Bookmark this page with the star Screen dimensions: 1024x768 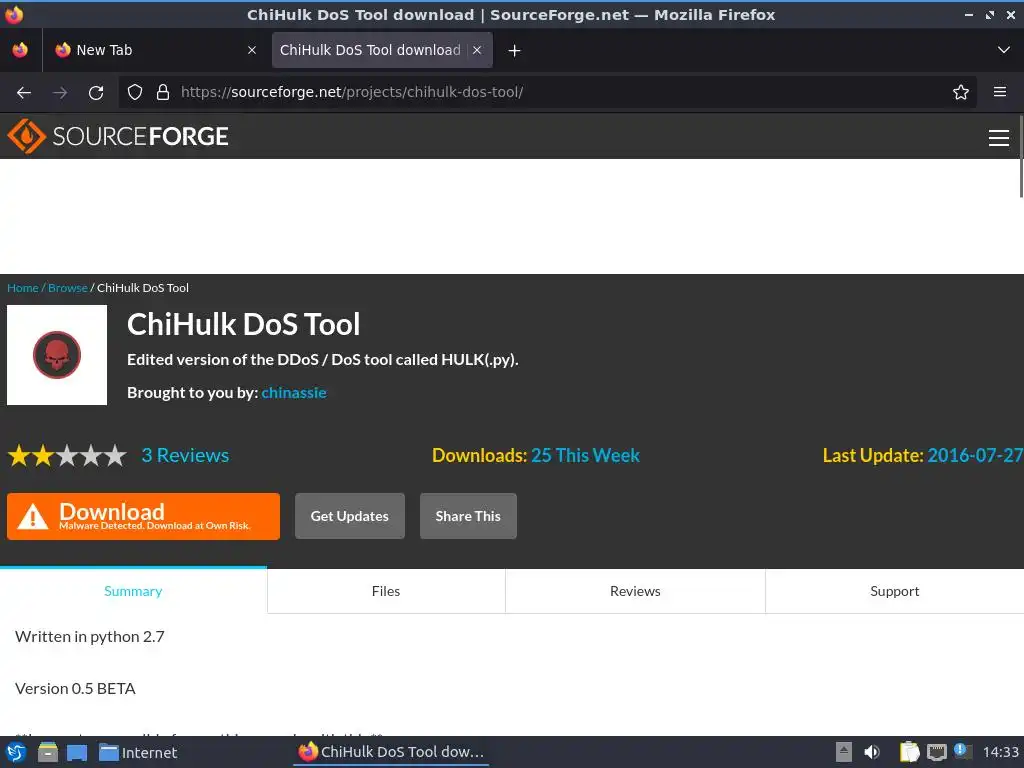coord(960,92)
